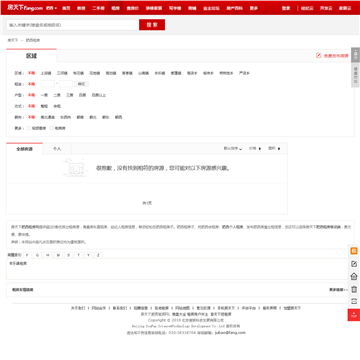The height and width of the screenshot is (360, 360).
Task: Click the Fang.com logo in header
Action: tap(25, 8)
